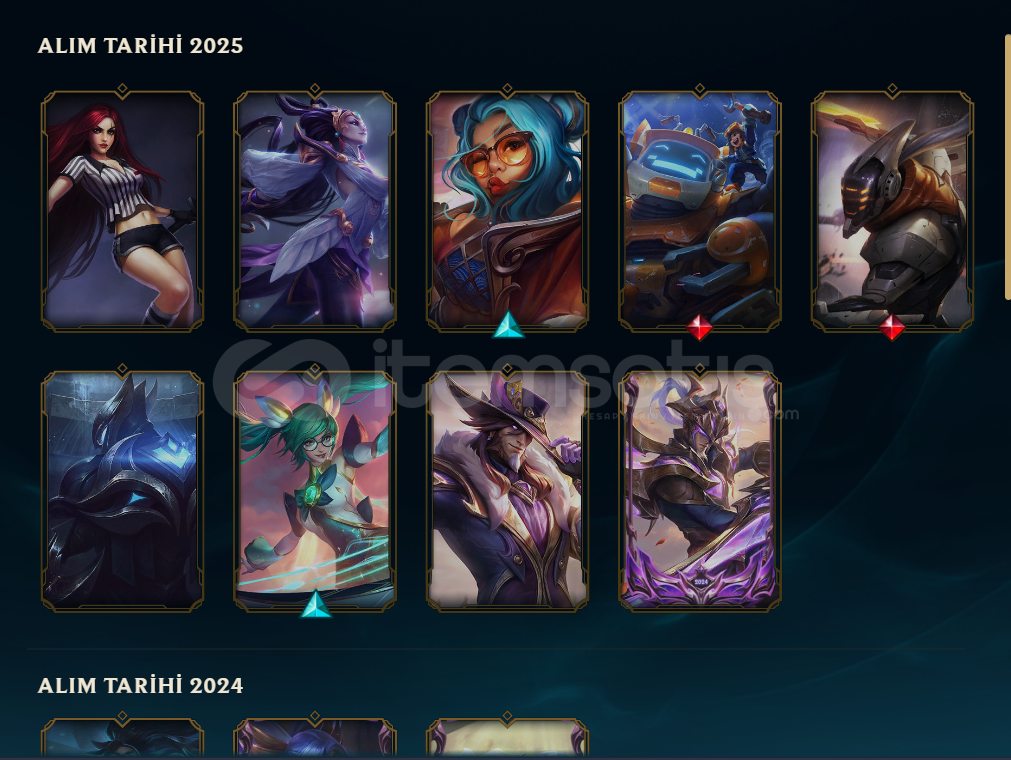This screenshot has height=760, width=1011.
Task: Click the teal triangle gem under Star Guardian card
Action: (x=315, y=605)
